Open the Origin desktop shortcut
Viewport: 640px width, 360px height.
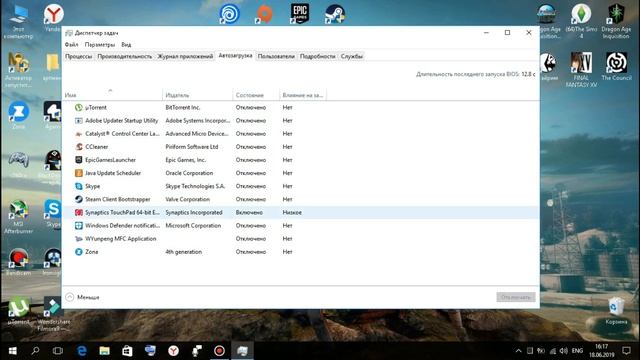coord(264,13)
